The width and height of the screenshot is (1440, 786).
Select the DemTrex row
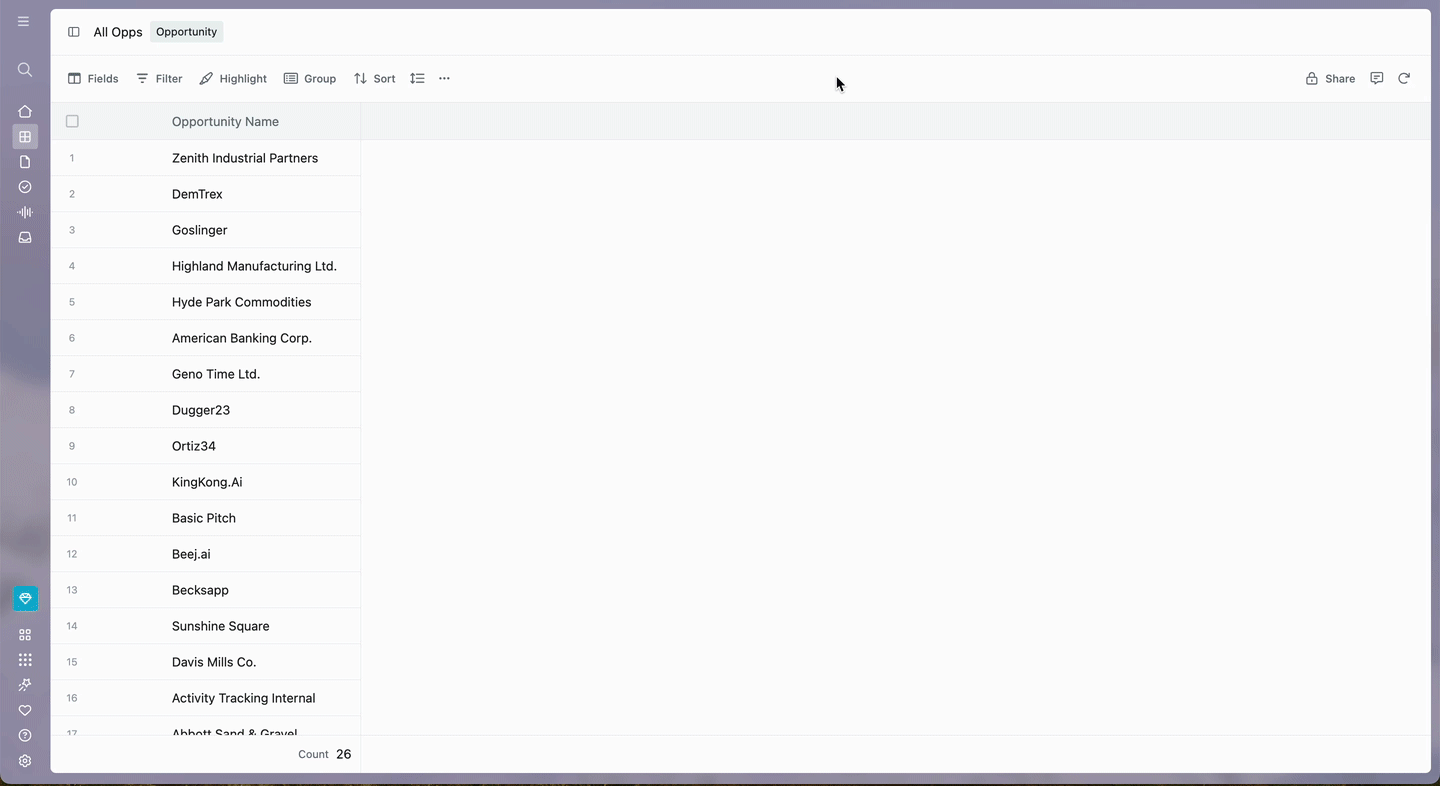tap(205, 194)
